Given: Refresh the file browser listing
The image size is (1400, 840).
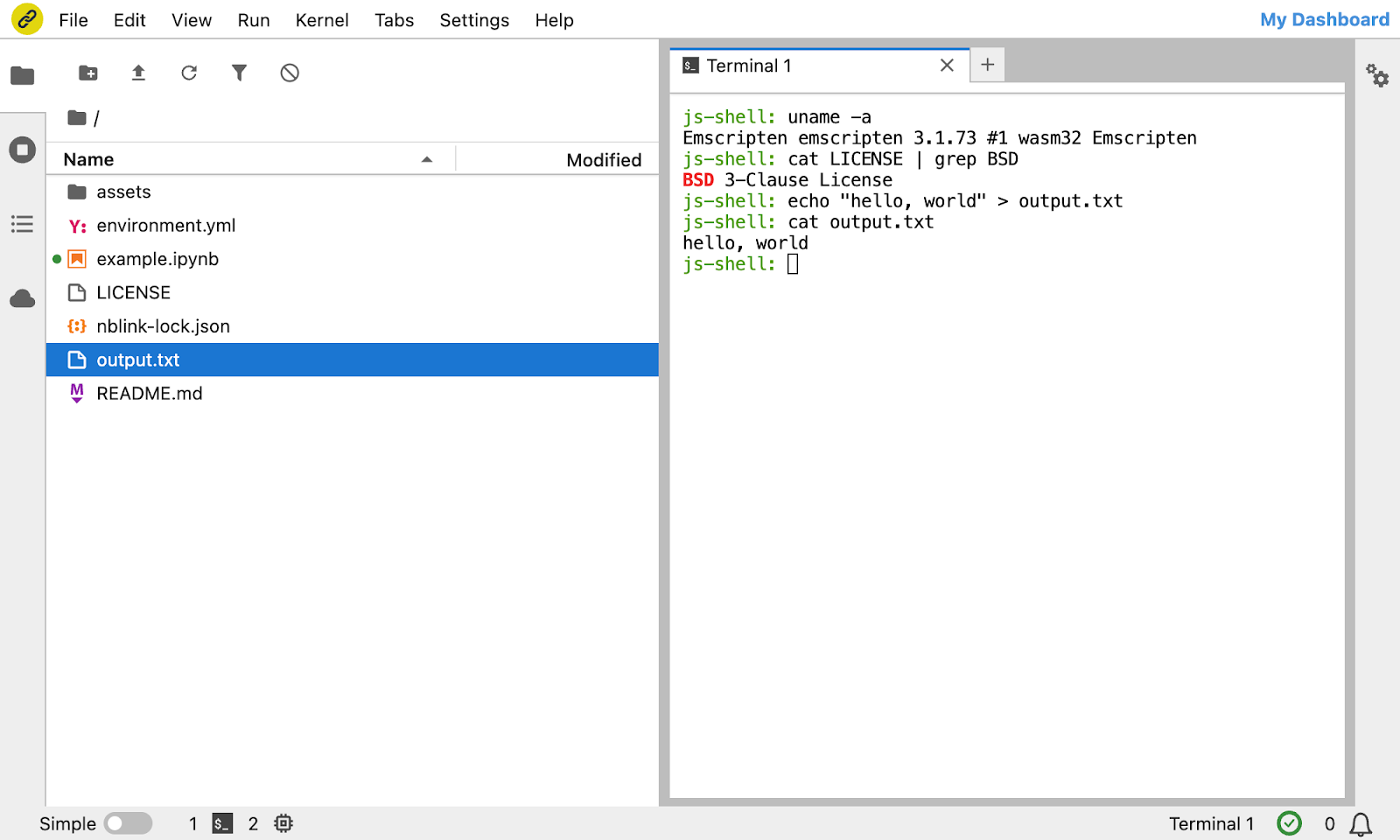Looking at the screenshot, I should point(189,73).
